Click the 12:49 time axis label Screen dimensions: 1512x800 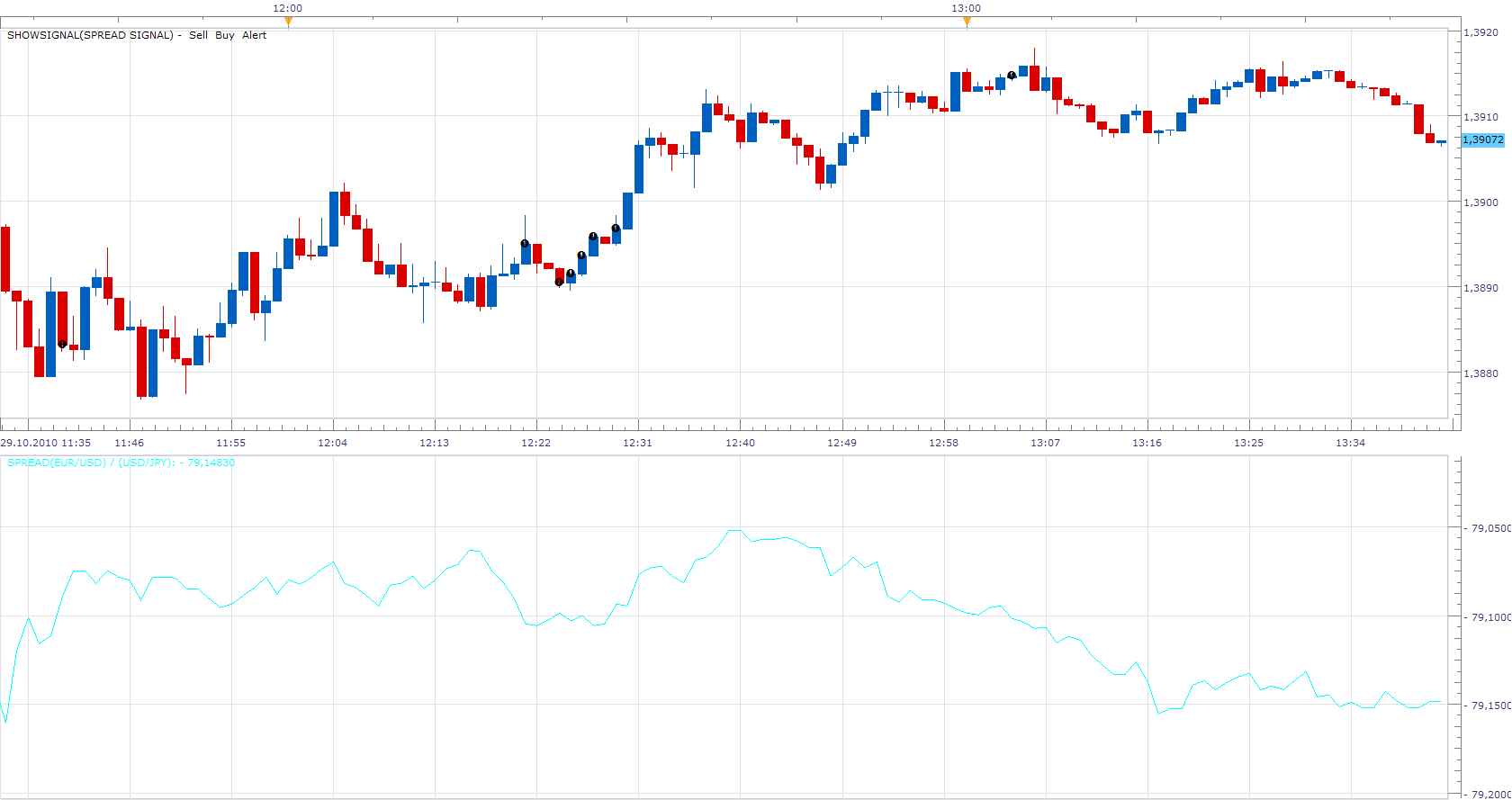(841, 443)
